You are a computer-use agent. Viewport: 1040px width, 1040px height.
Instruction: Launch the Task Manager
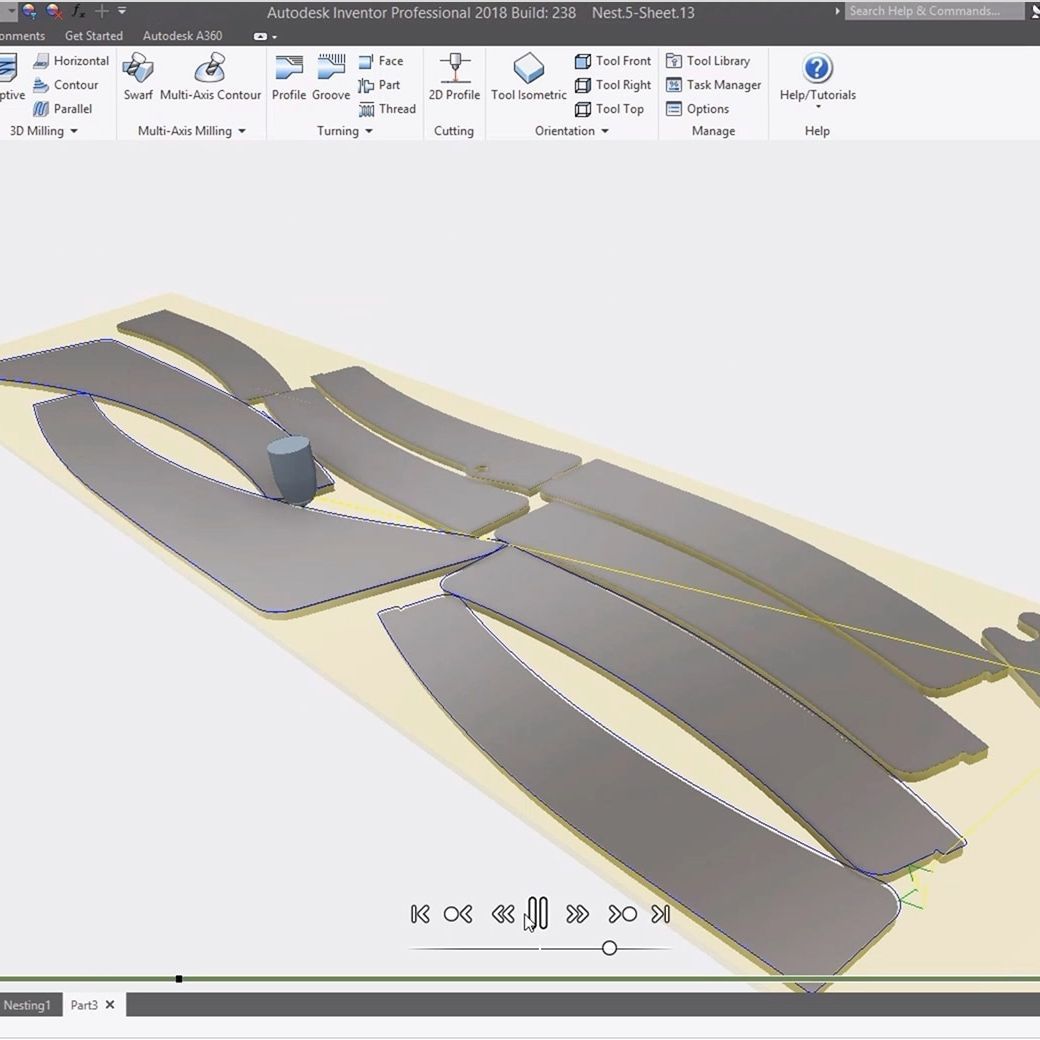pos(713,85)
